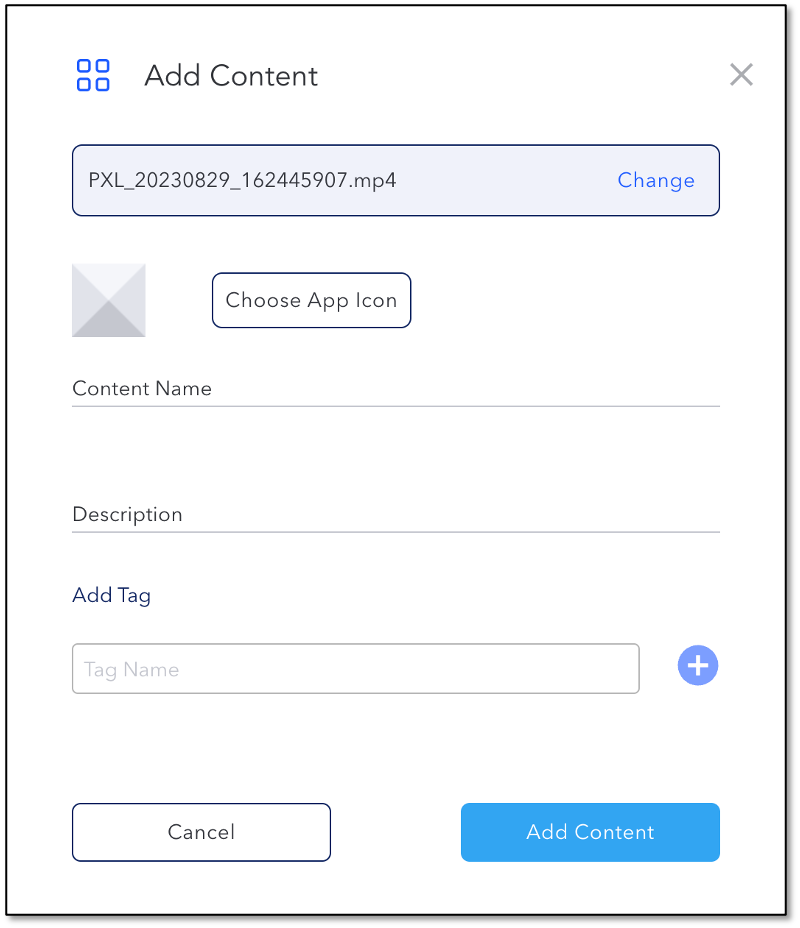Click the blue plus icon to add tag
This screenshot has height=928, width=800.
698,665
